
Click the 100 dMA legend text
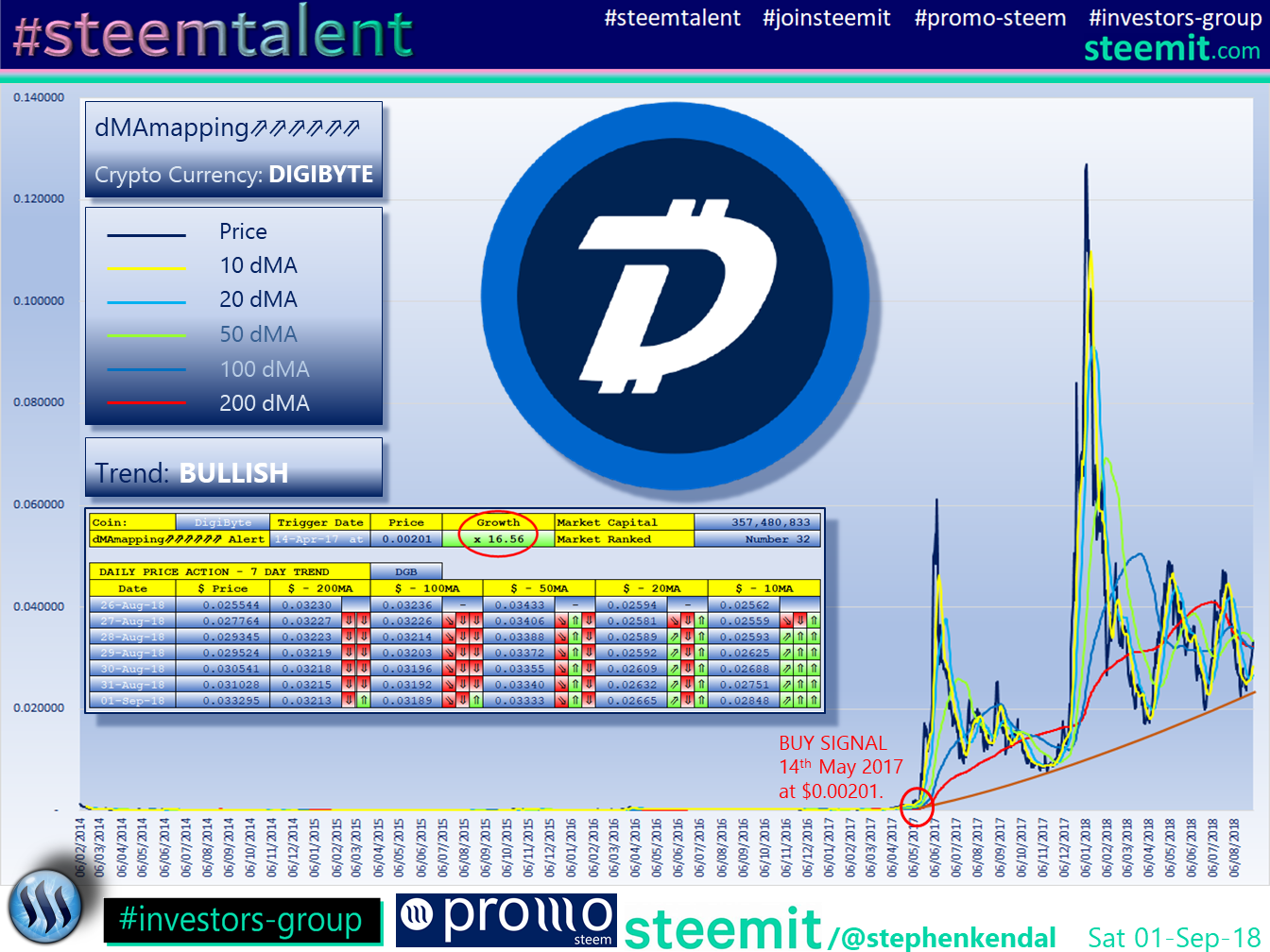[265, 369]
